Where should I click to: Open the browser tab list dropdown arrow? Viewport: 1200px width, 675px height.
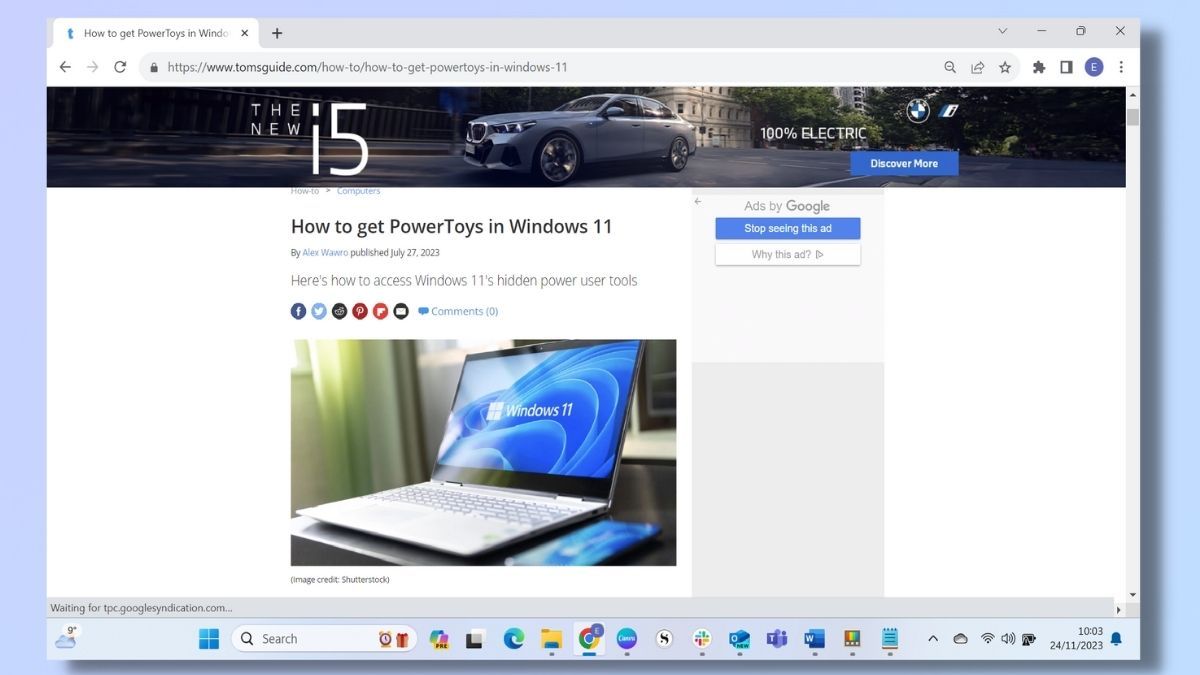(x=1002, y=31)
